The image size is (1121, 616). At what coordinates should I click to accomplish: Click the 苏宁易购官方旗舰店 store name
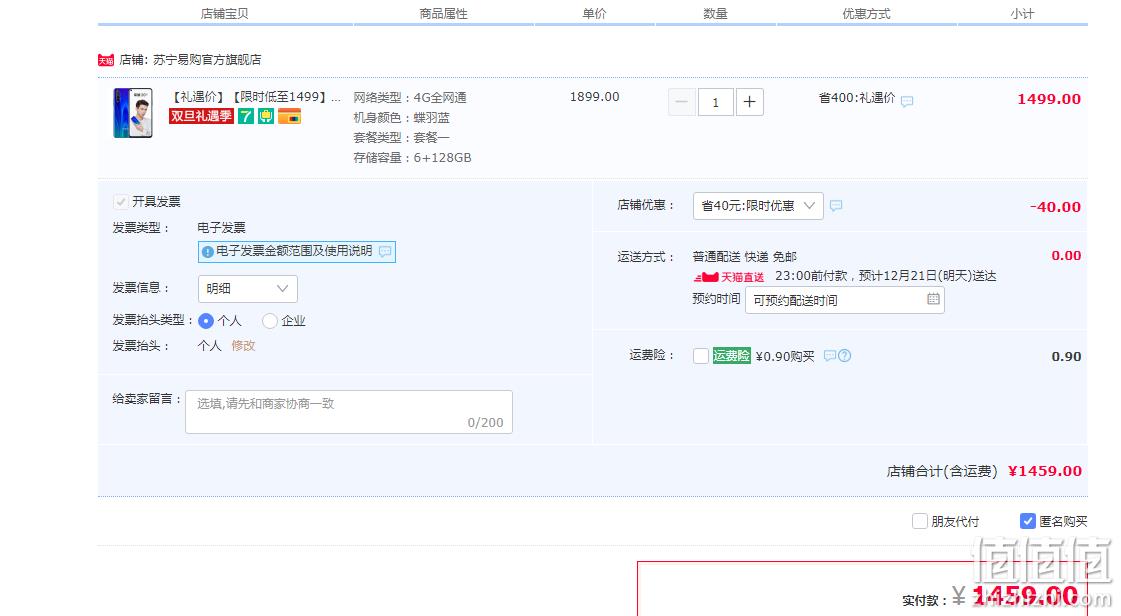point(207,60)
